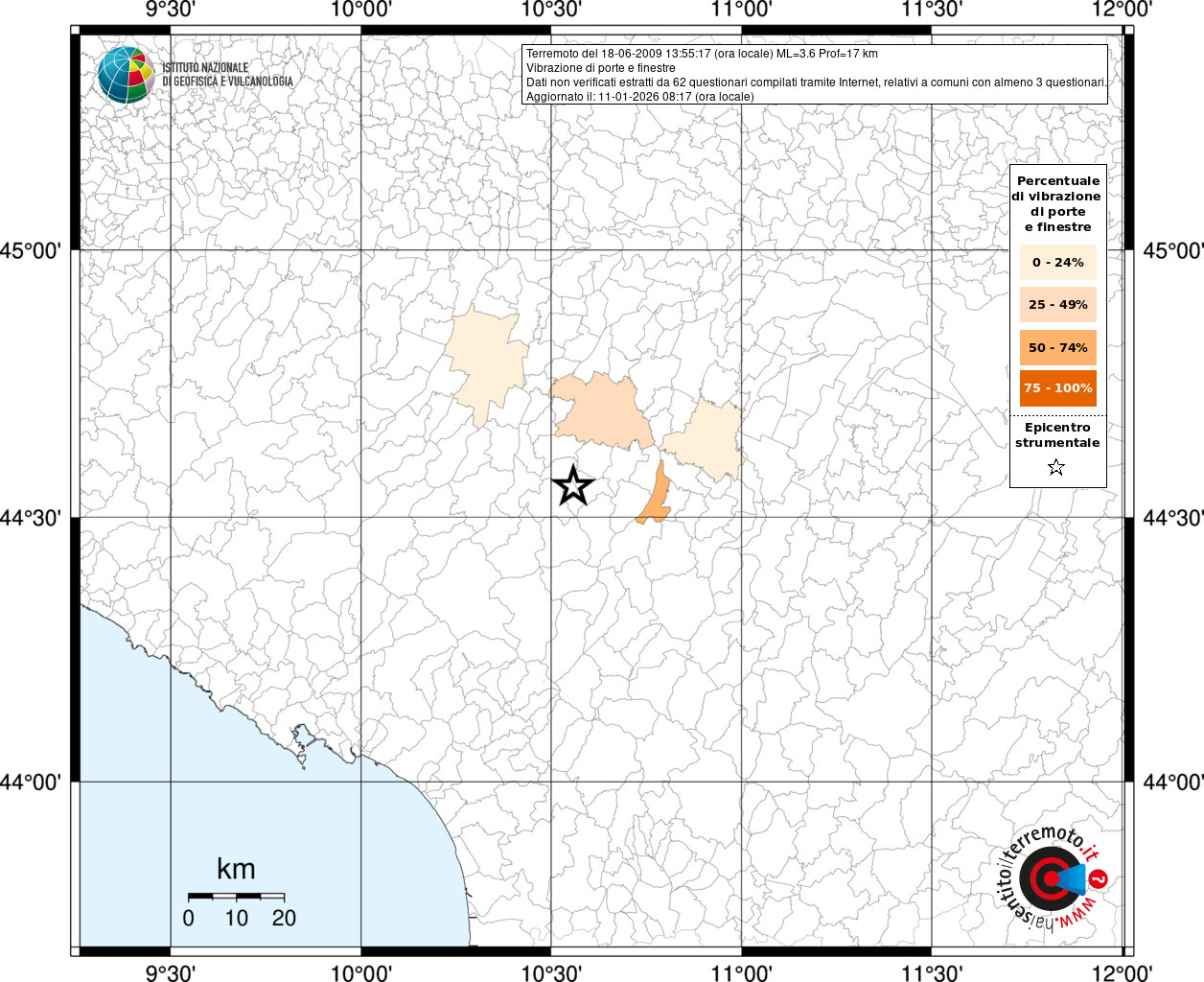
Task: Click the 50 - 74% legend swatch
Action: 1057,347
